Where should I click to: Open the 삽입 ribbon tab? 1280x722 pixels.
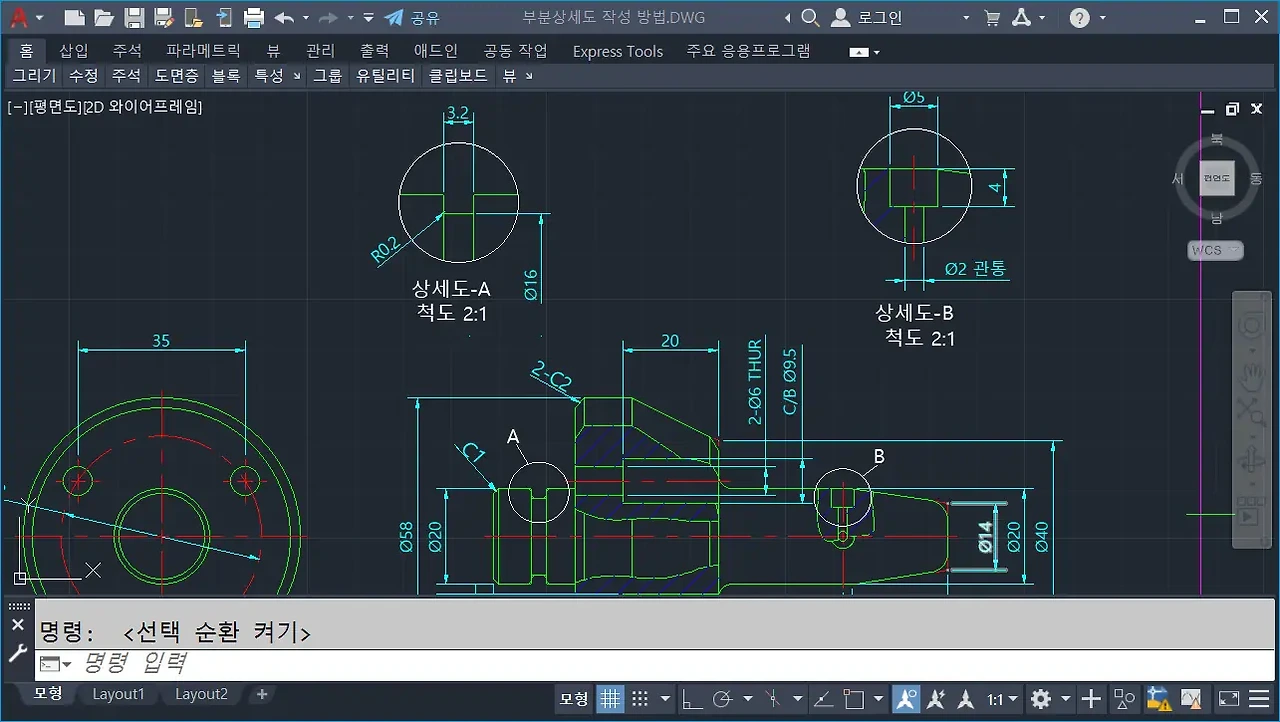tap(74, 51)
